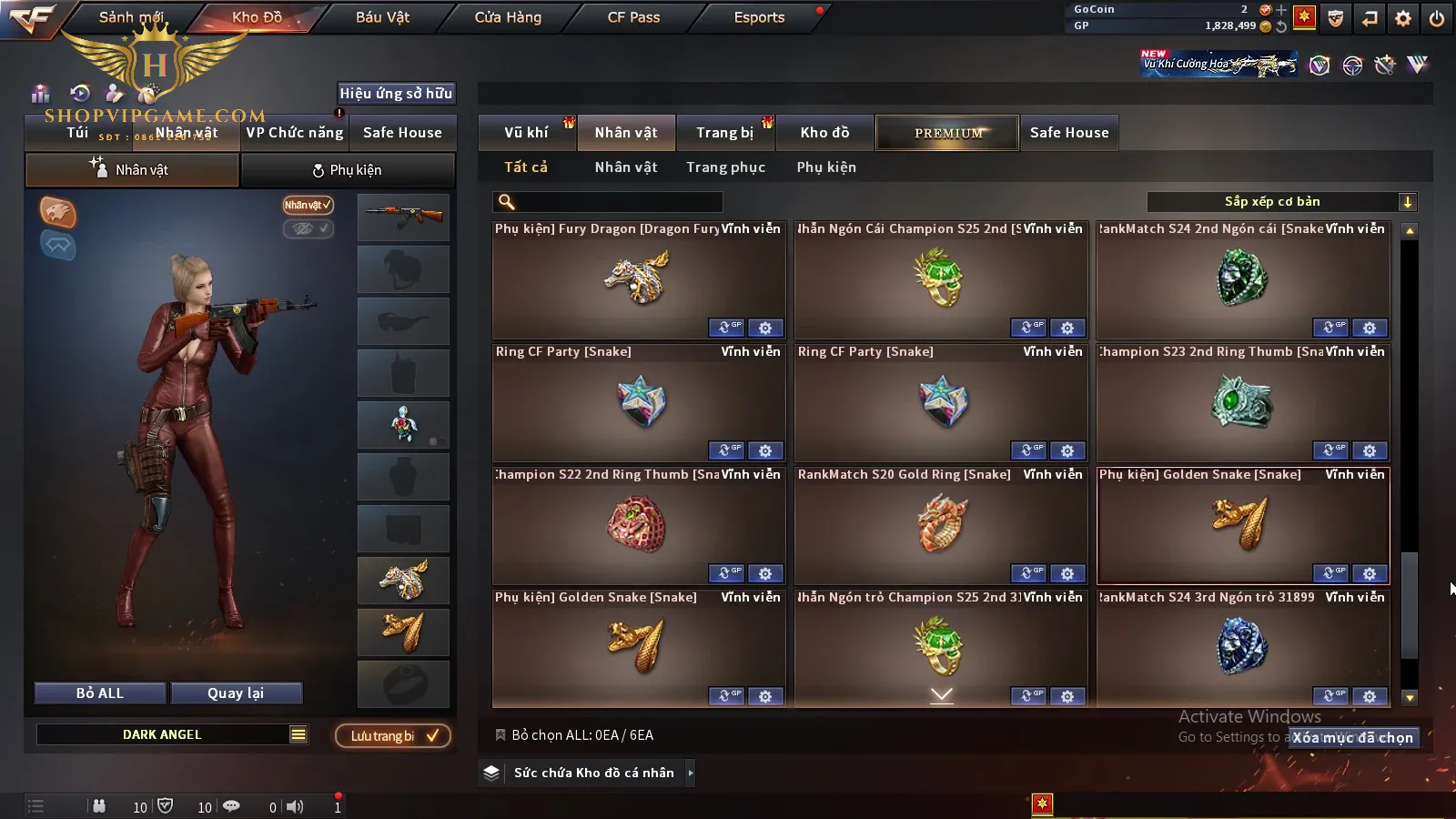Toggle the Nhân vật checkmark pill

click(308, 205)
